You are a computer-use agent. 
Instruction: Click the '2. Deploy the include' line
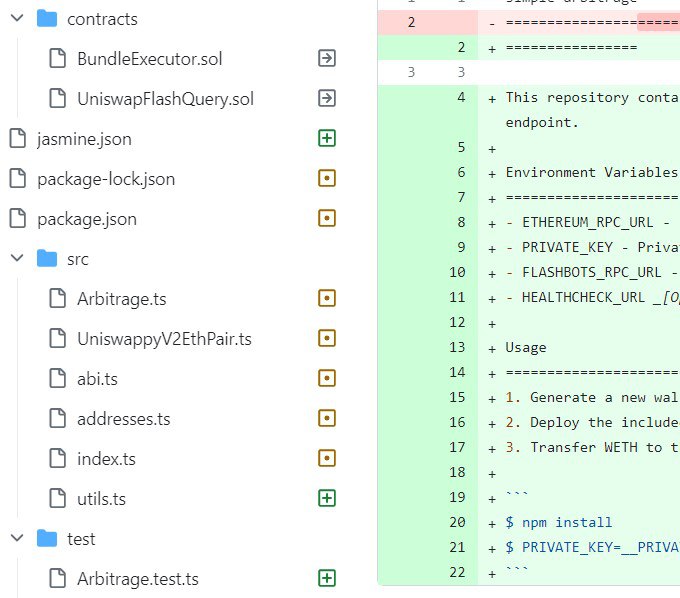592,422
